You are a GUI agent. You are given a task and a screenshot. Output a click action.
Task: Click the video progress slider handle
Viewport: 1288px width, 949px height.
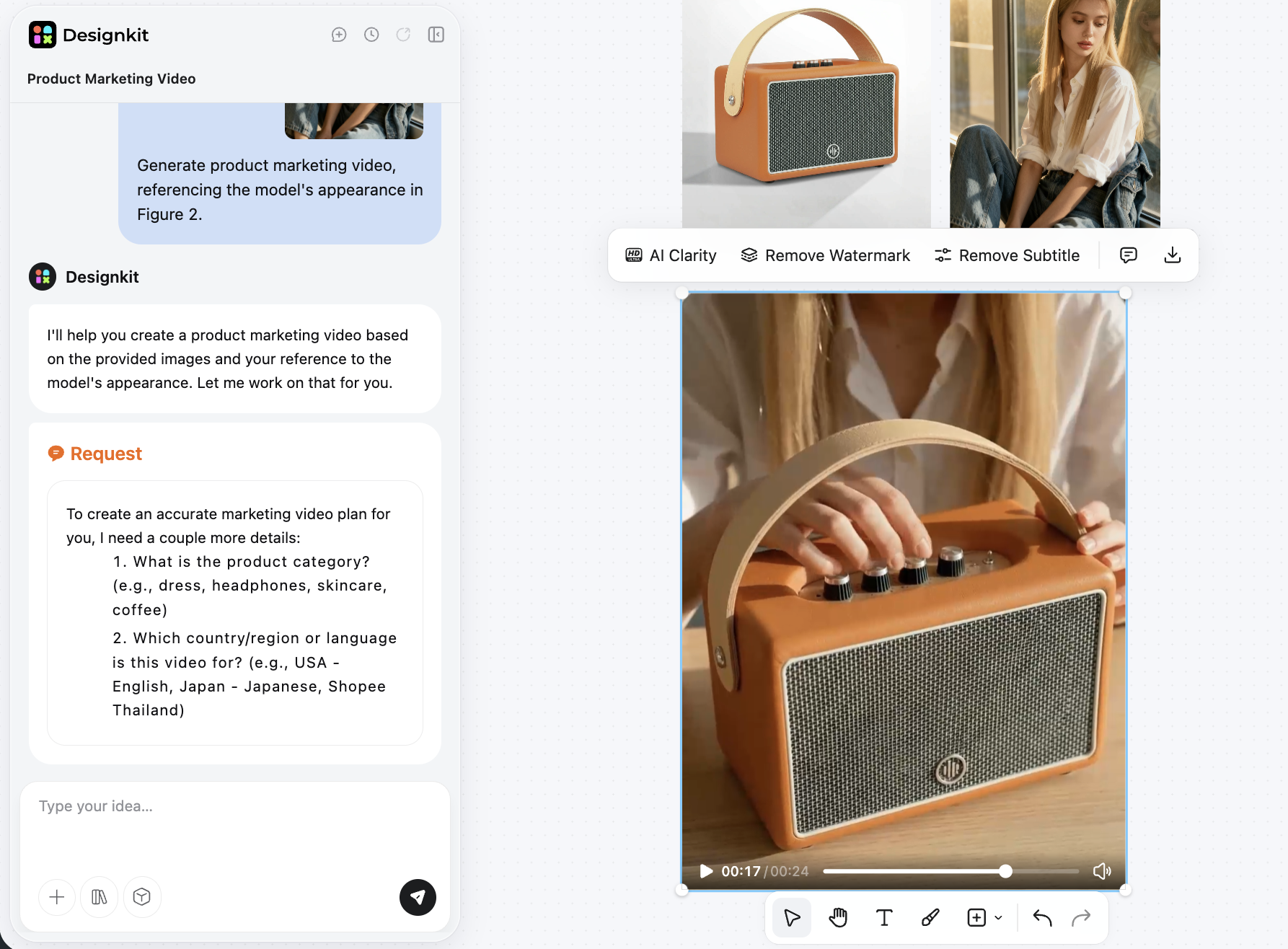point(1005,871)
